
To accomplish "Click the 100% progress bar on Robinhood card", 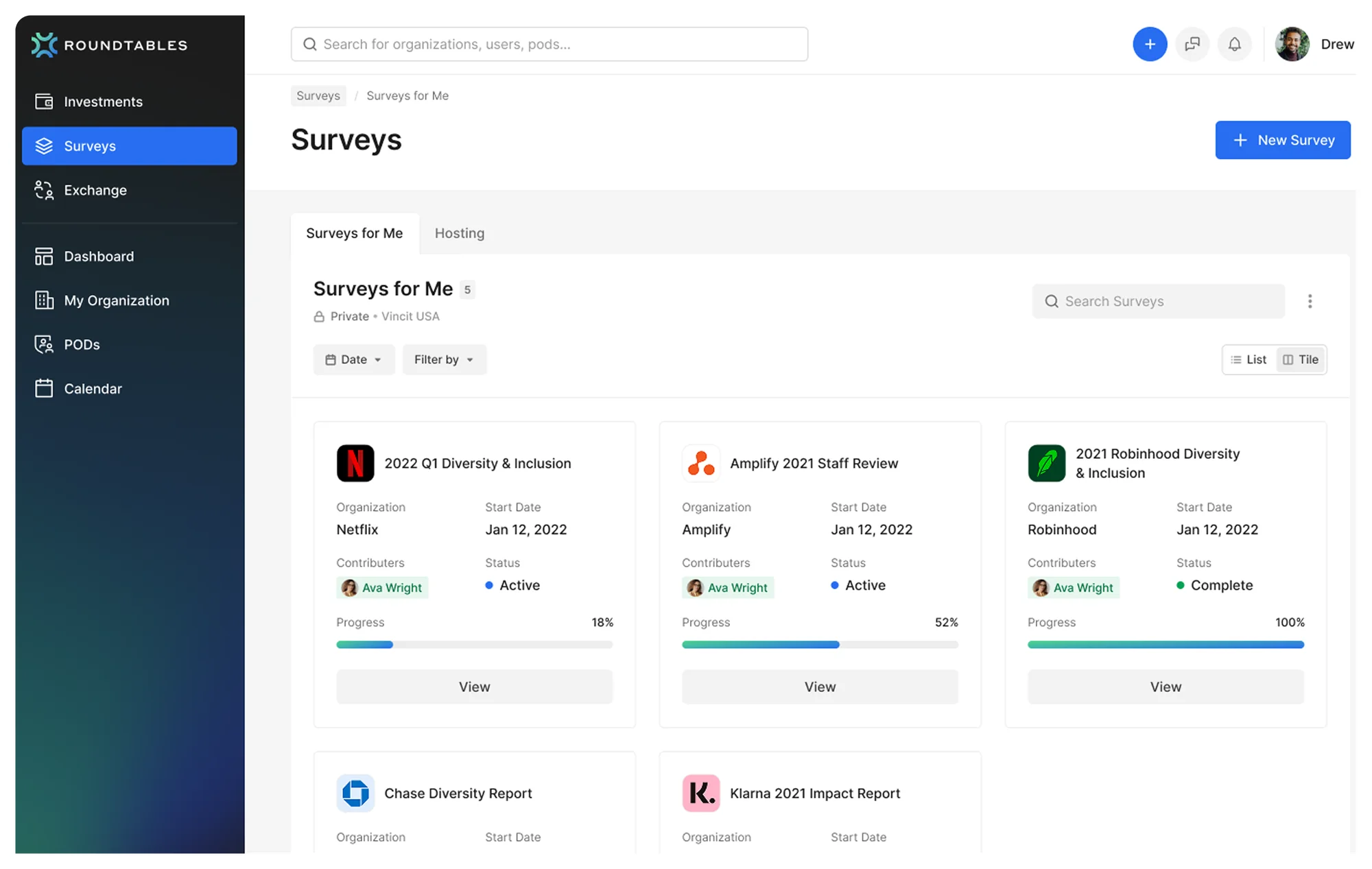I will tap(1166, 645).
